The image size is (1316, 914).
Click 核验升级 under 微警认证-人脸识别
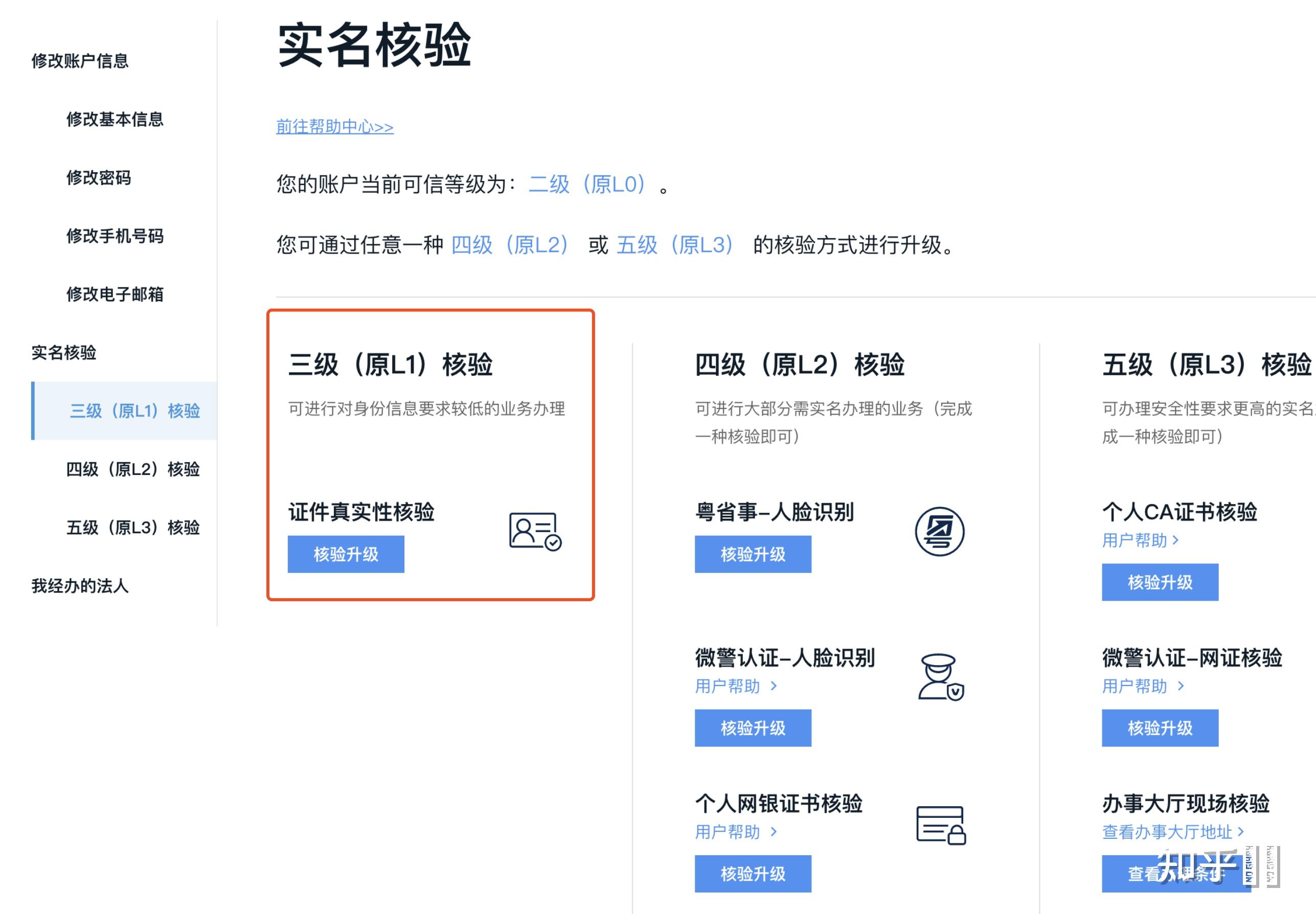pos(753,728)
